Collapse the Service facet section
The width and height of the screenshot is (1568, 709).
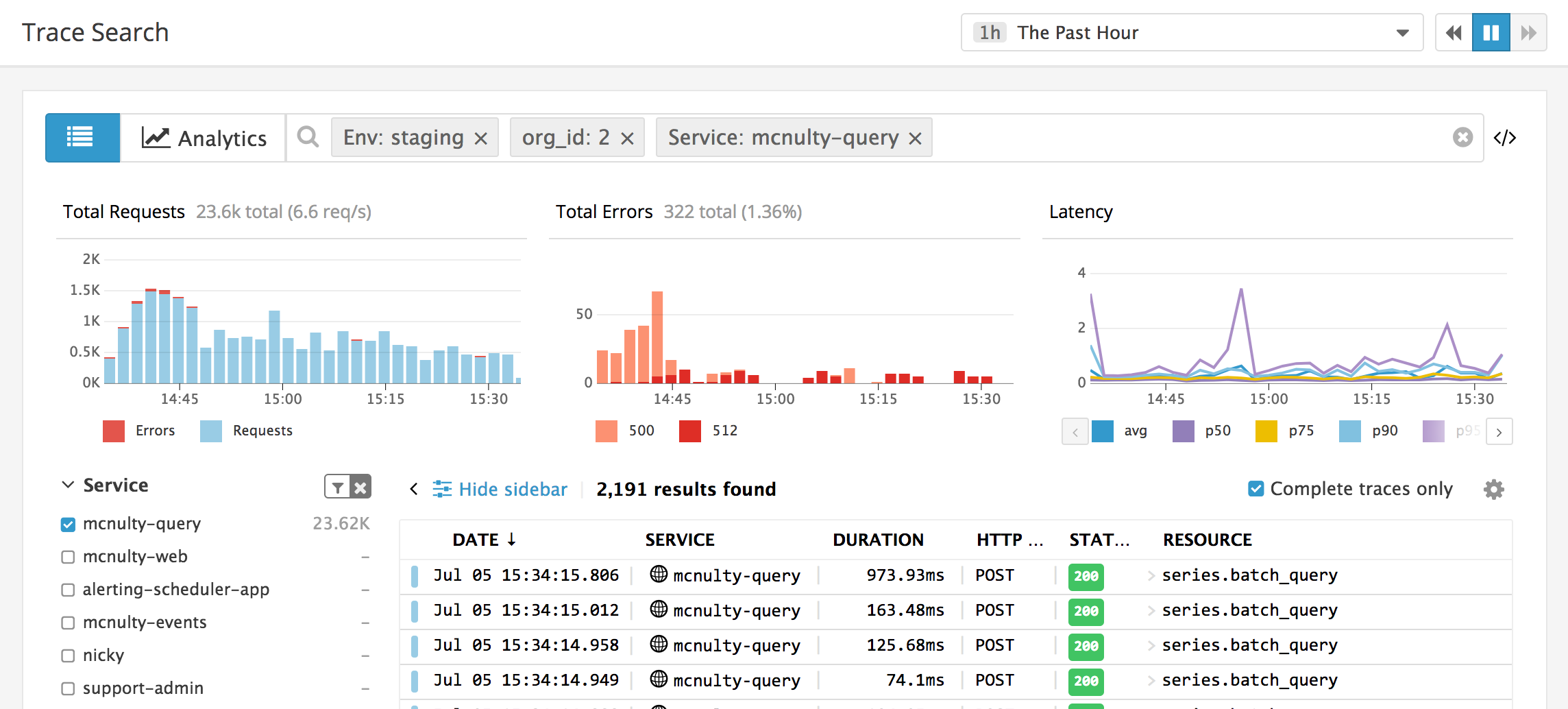[x=66, y=485]
